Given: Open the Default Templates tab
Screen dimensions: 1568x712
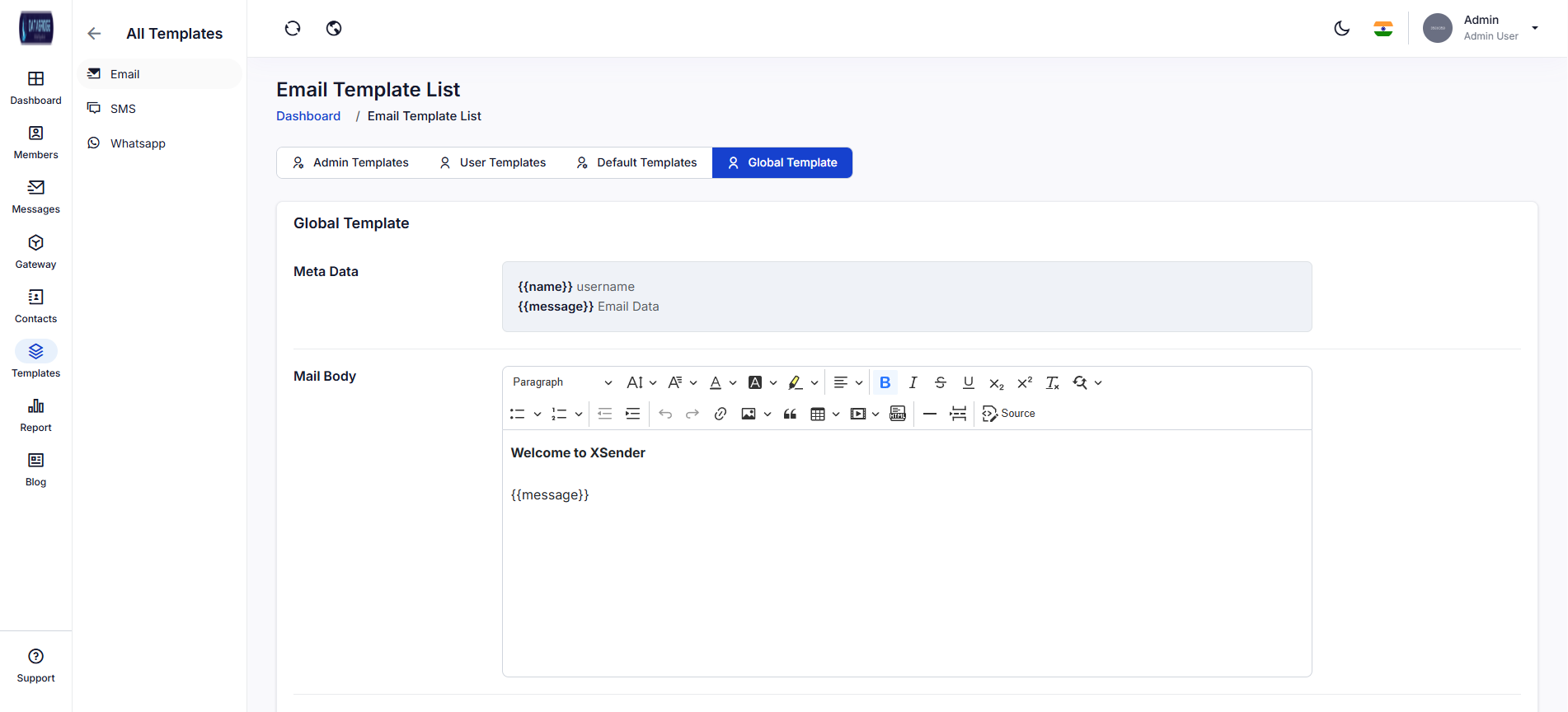Looking at the screenshot, I should point(636,162).
